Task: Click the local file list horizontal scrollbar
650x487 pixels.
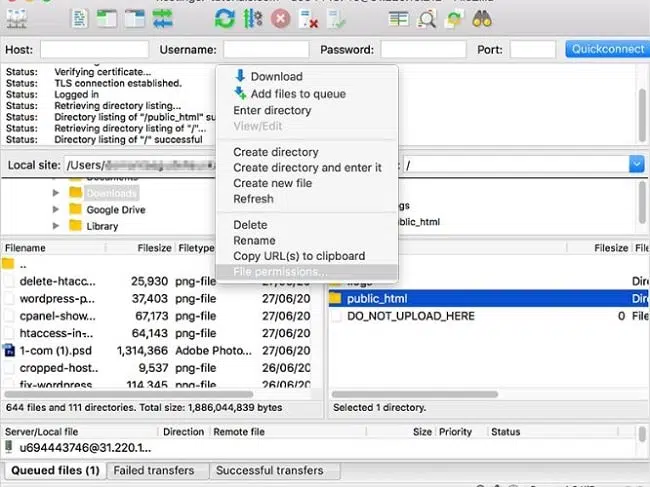Action: [x=129, y=394]
